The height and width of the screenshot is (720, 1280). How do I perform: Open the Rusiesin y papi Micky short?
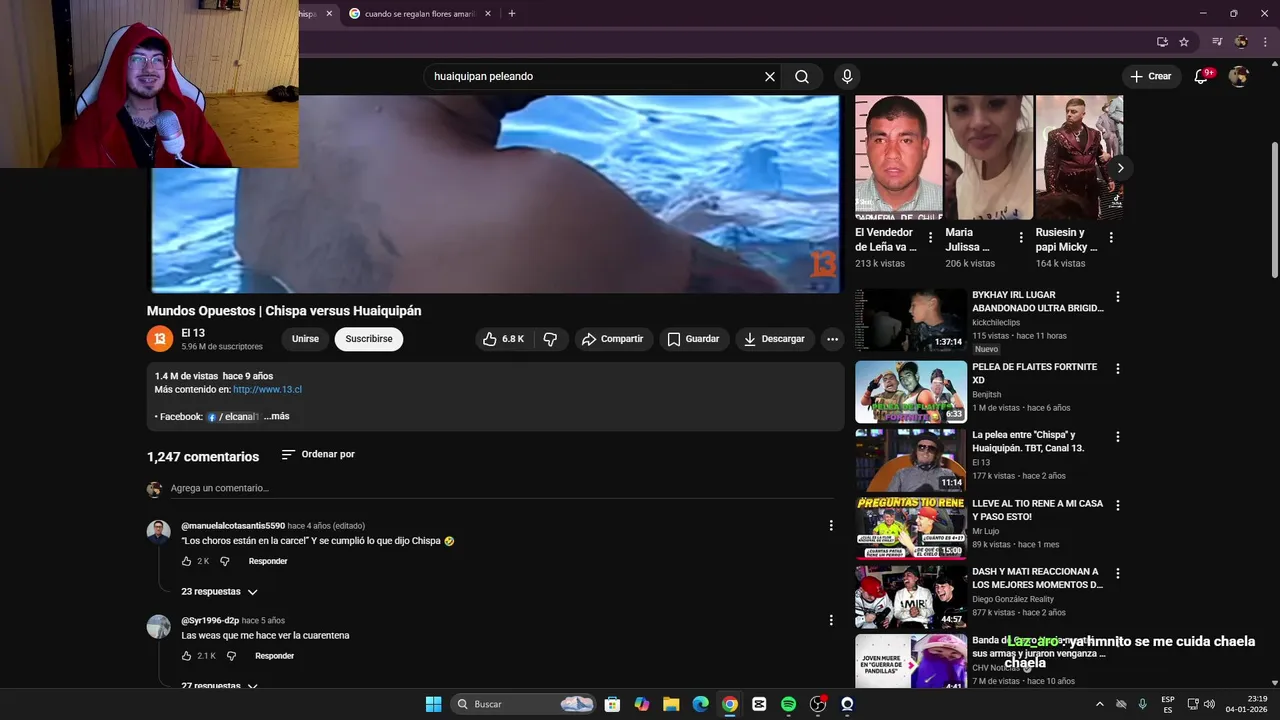[1079, 157]
